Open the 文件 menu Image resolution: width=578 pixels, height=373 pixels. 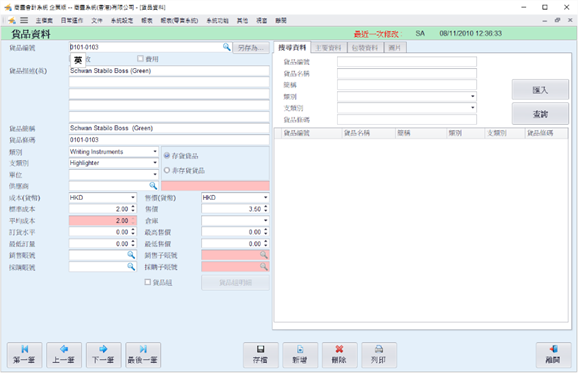97,21
